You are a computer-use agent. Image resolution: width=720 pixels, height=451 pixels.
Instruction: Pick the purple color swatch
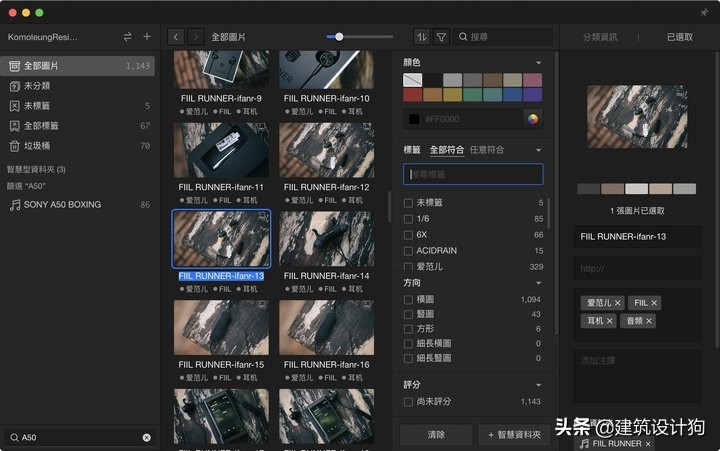coord(532,95)
